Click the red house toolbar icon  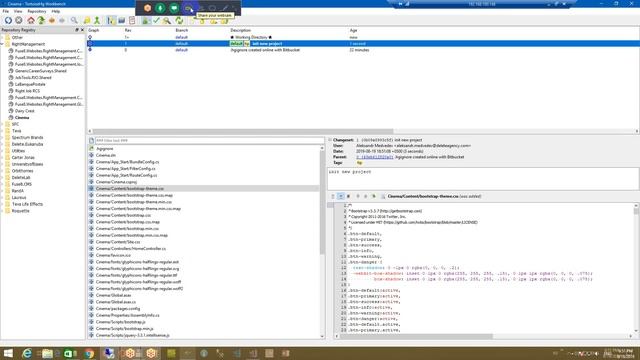[31, 20]
